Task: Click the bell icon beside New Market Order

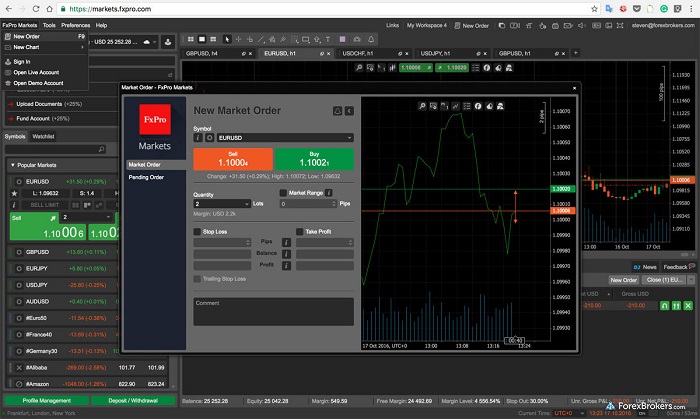Action: (338, 111)
